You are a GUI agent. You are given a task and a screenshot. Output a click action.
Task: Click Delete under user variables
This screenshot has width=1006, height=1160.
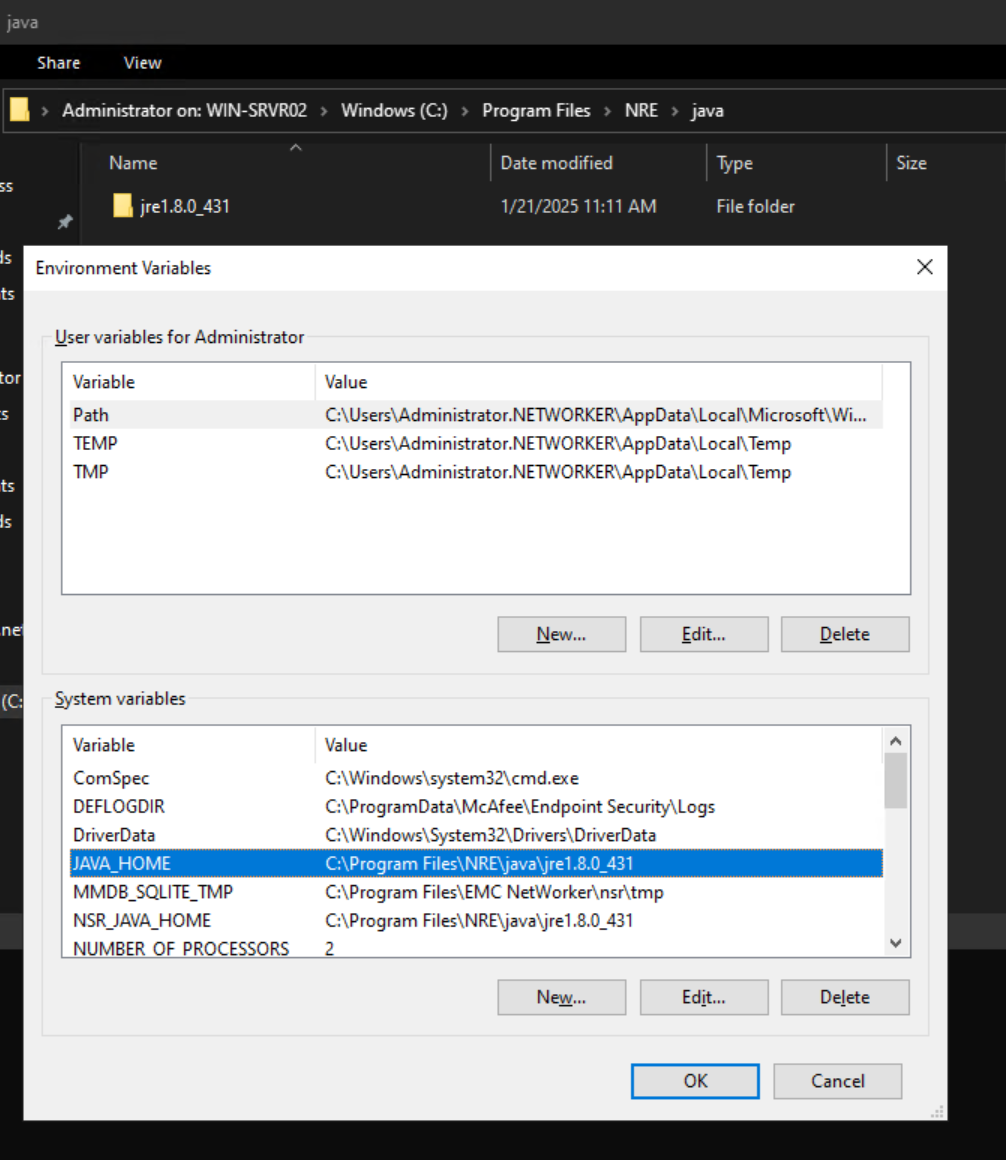tap(845, 633)
